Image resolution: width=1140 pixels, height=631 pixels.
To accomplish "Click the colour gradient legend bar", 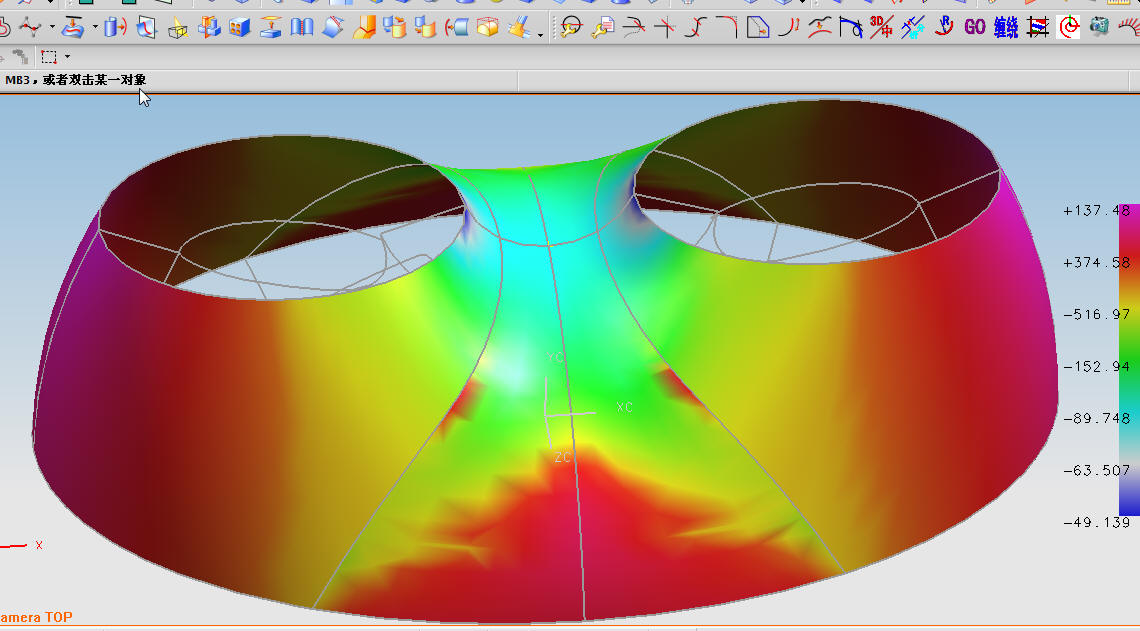I will click(x=1129, y=360).
